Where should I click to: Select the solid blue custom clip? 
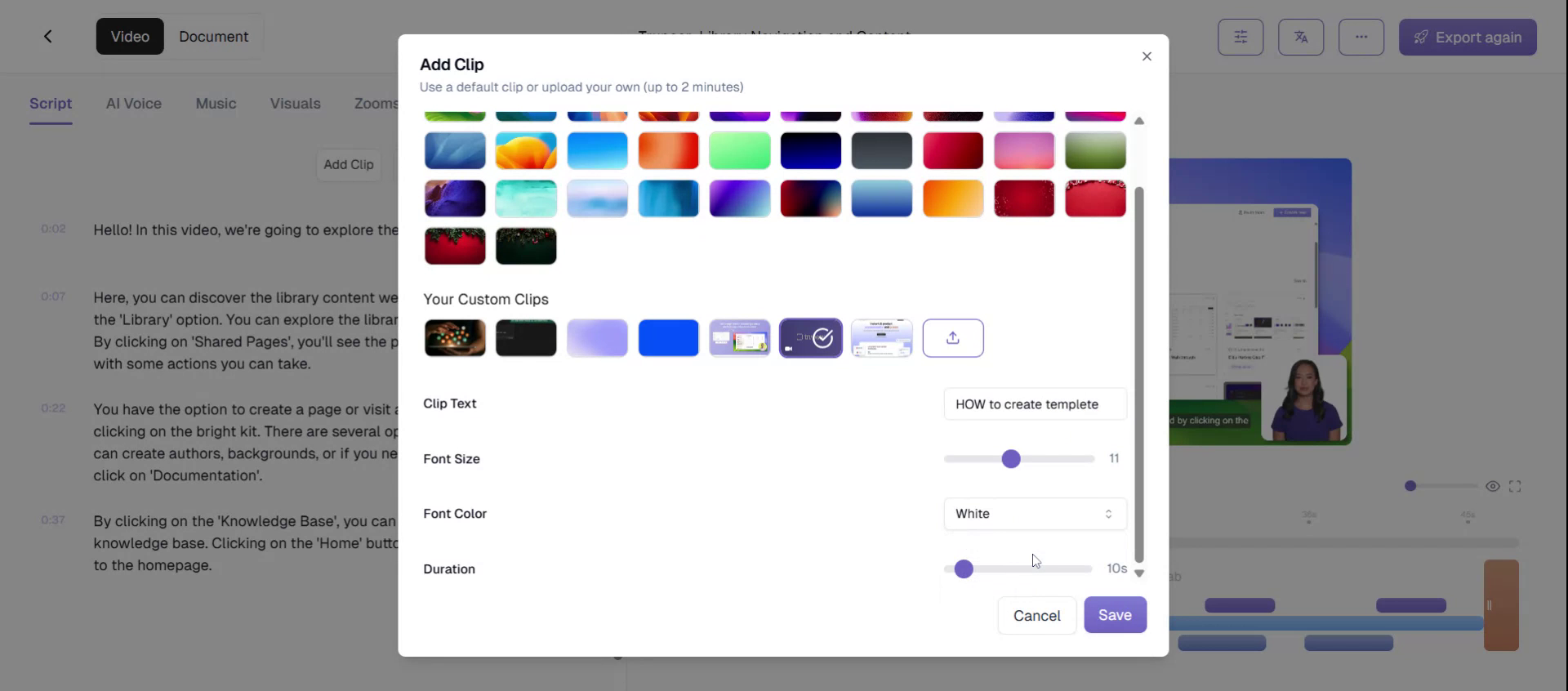[669, 338]
